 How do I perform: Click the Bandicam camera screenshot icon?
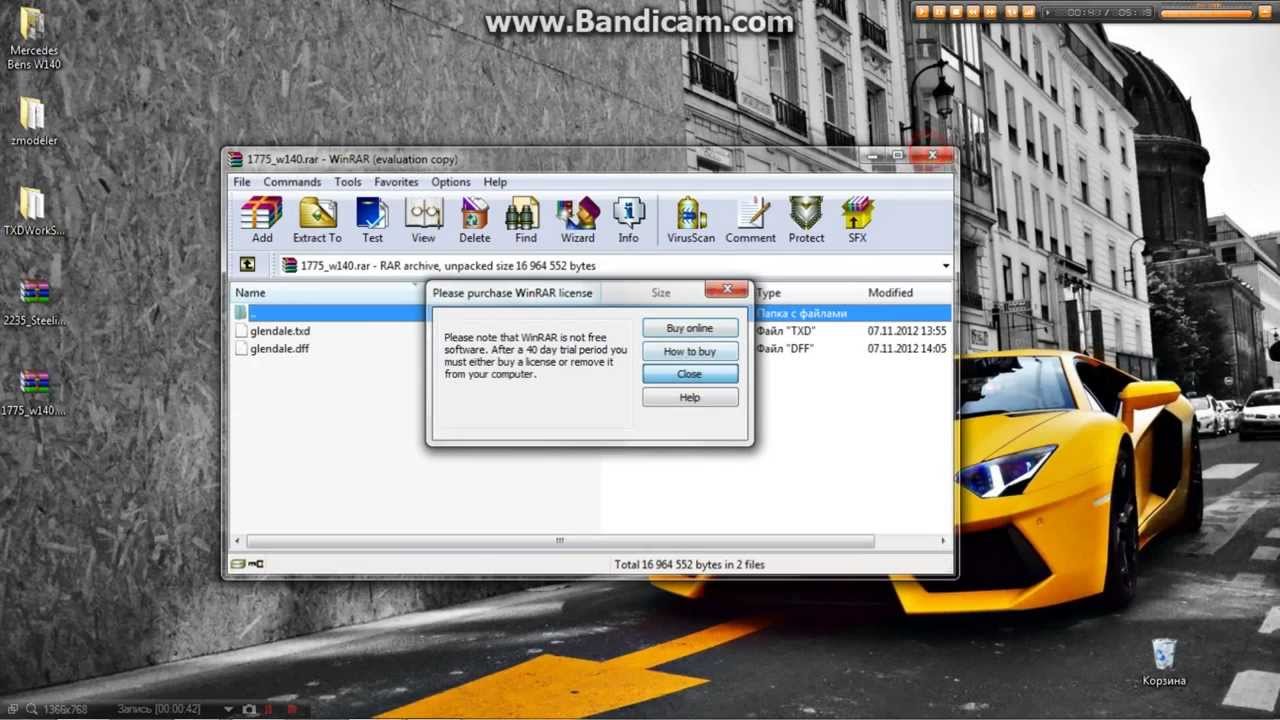[249, 710]
